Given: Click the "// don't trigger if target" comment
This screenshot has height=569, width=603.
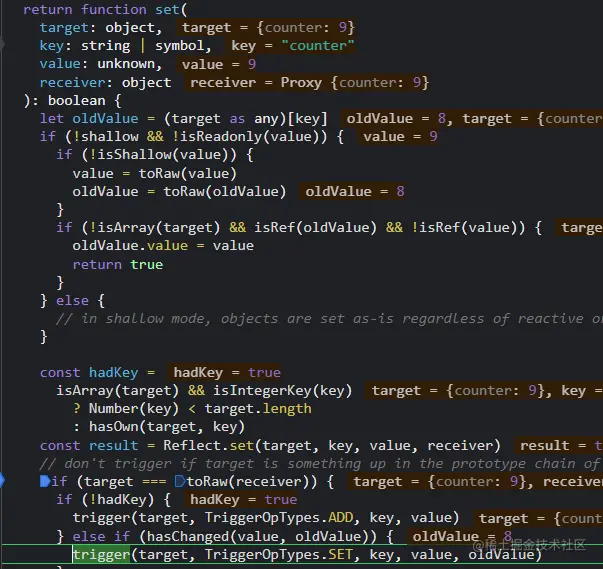Looking at the screenshot, I should pos(321,463).
